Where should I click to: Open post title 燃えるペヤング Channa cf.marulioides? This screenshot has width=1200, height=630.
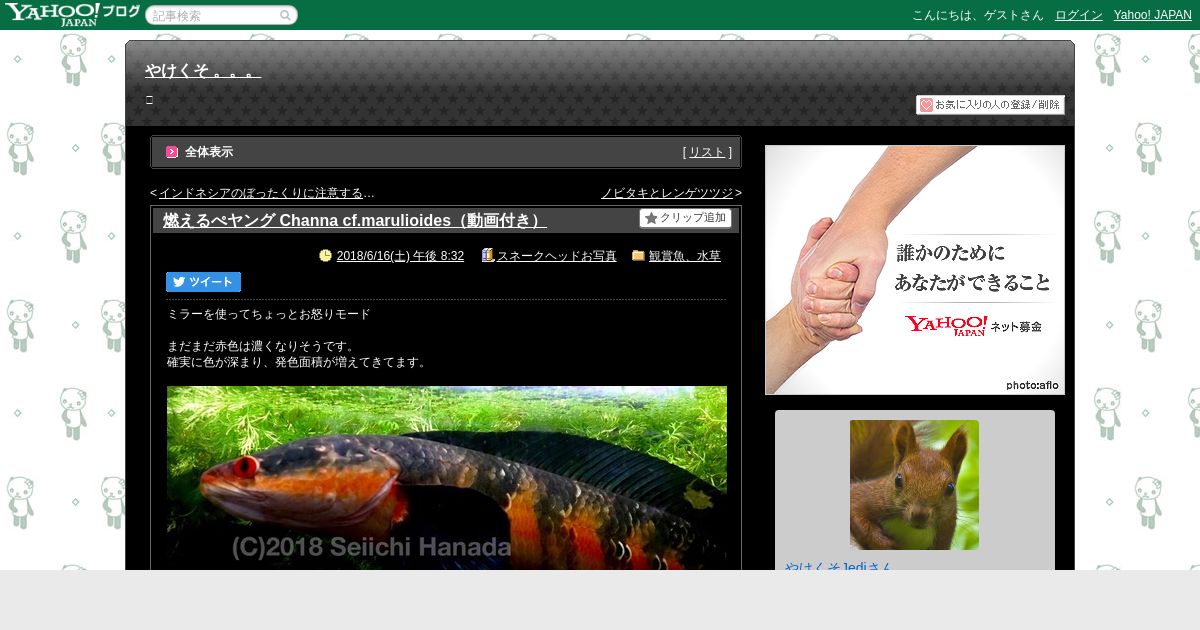[x=354, y=220]
